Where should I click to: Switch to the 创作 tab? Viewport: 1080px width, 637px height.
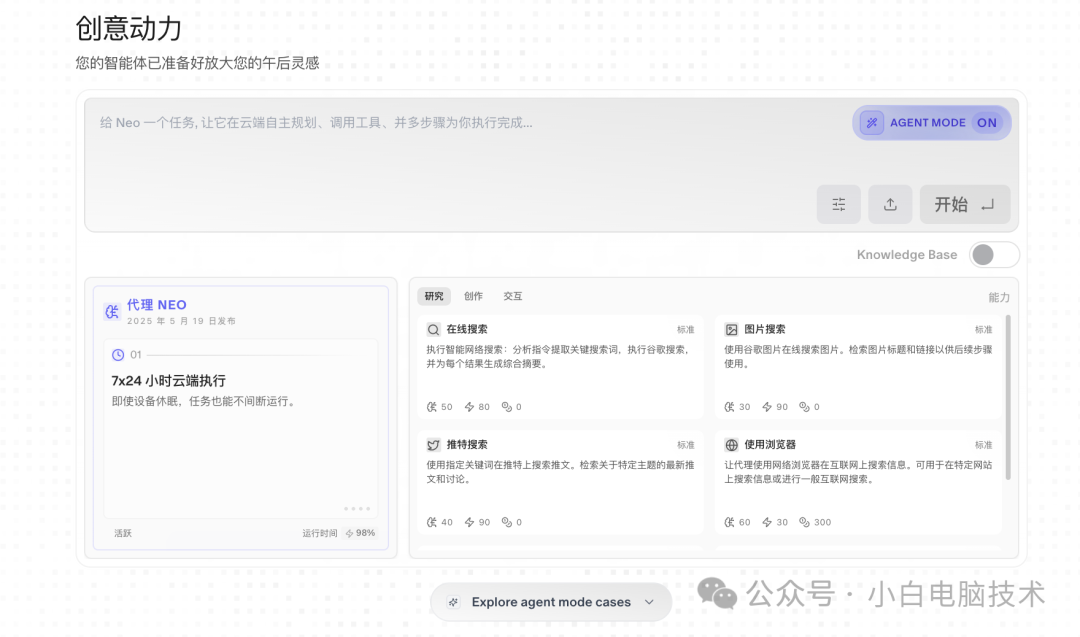click(x=473, y=296)
